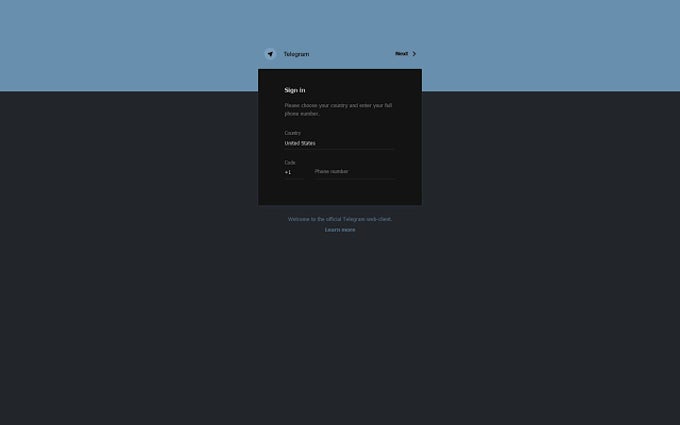The height and width of the screenshot is (425, 680).
Task: Select the Sign in heading text
Action: point(295,90)
